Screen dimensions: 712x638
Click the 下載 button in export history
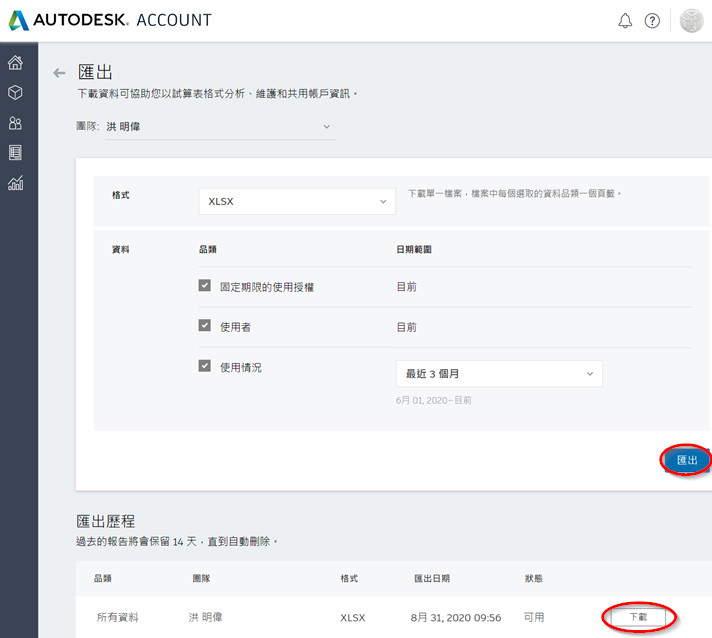[638, 617]
